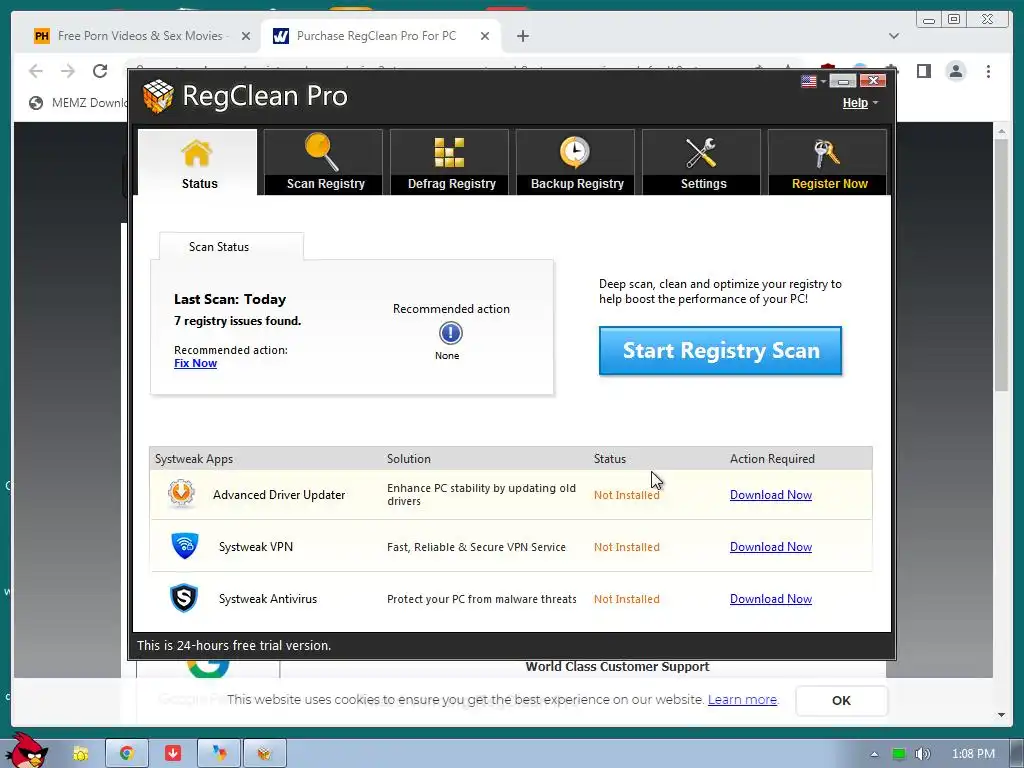Image resolution: width=1024 pixels, height=768 pixels.
Task: Close the first browser tab
Action: click(246, 36)
